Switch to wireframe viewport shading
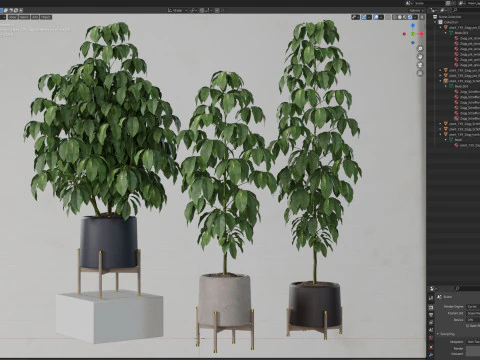This screenshot has height=360, width=480. [x=394, y=17]
